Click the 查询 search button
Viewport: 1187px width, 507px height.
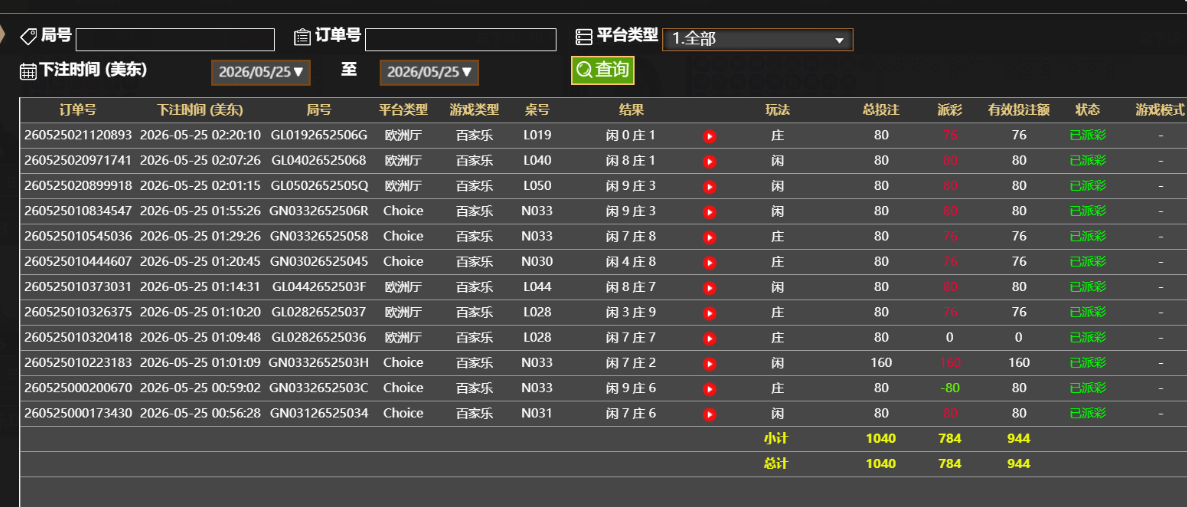603,70
